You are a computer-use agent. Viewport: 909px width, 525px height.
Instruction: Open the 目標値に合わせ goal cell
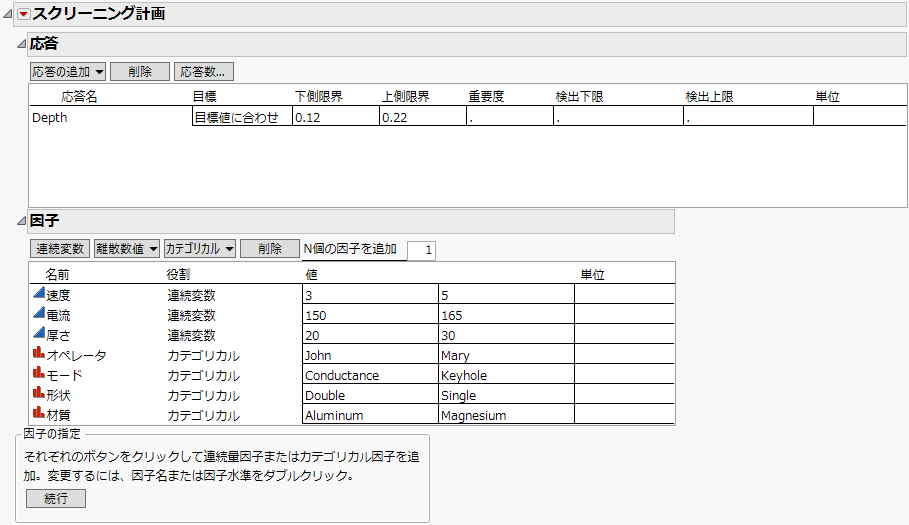coord(242,116)
